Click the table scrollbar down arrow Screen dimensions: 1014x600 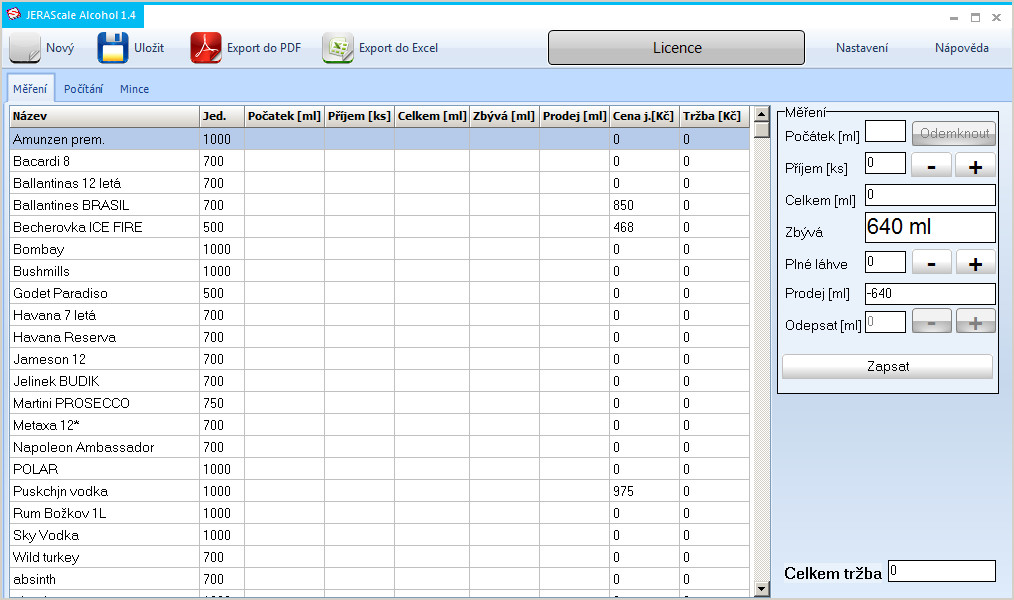762,588
